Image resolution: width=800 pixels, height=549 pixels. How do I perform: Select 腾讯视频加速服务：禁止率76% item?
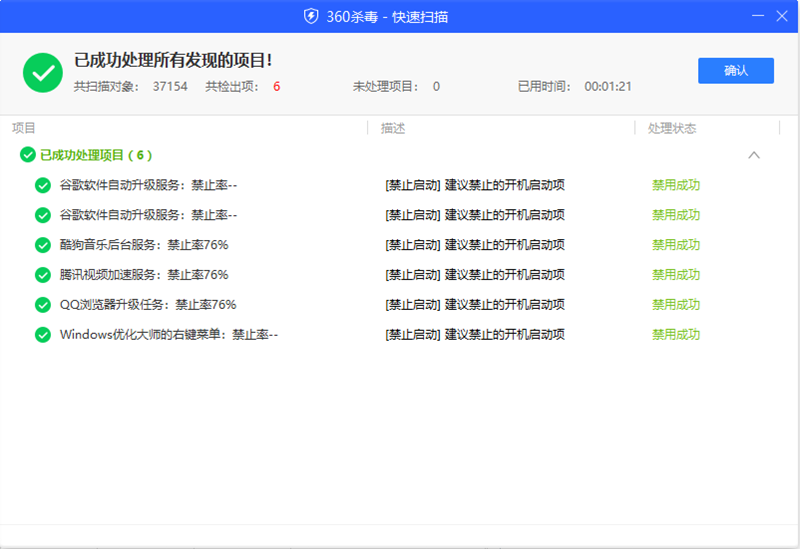[x=144, y=275]
